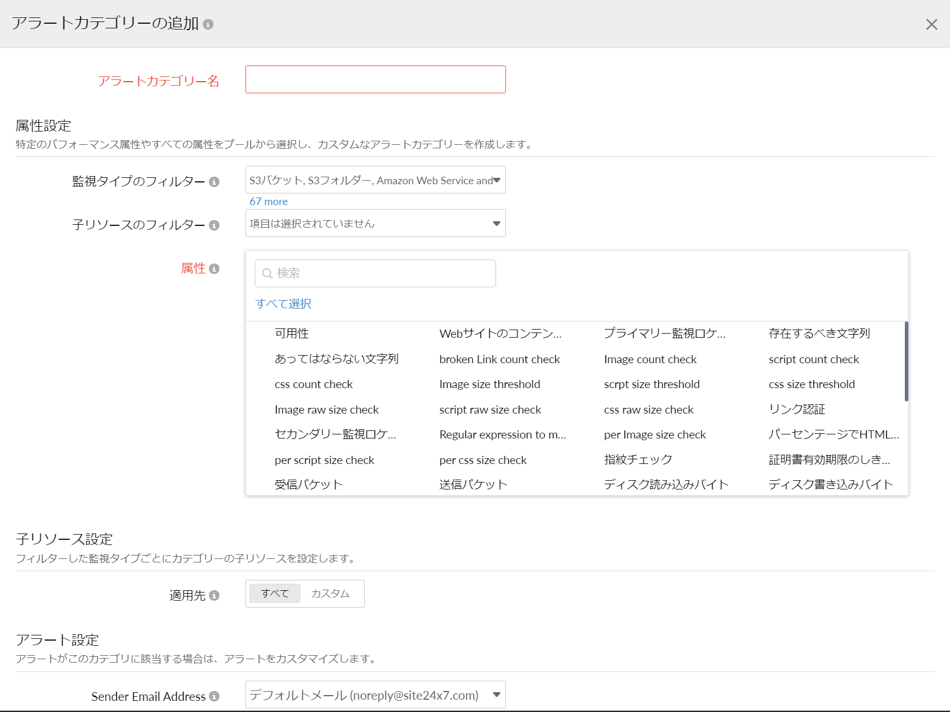The width and height of the screenshot is (950, 712).
Task: Select css size threshold attribute
Action: click(812, 384)
